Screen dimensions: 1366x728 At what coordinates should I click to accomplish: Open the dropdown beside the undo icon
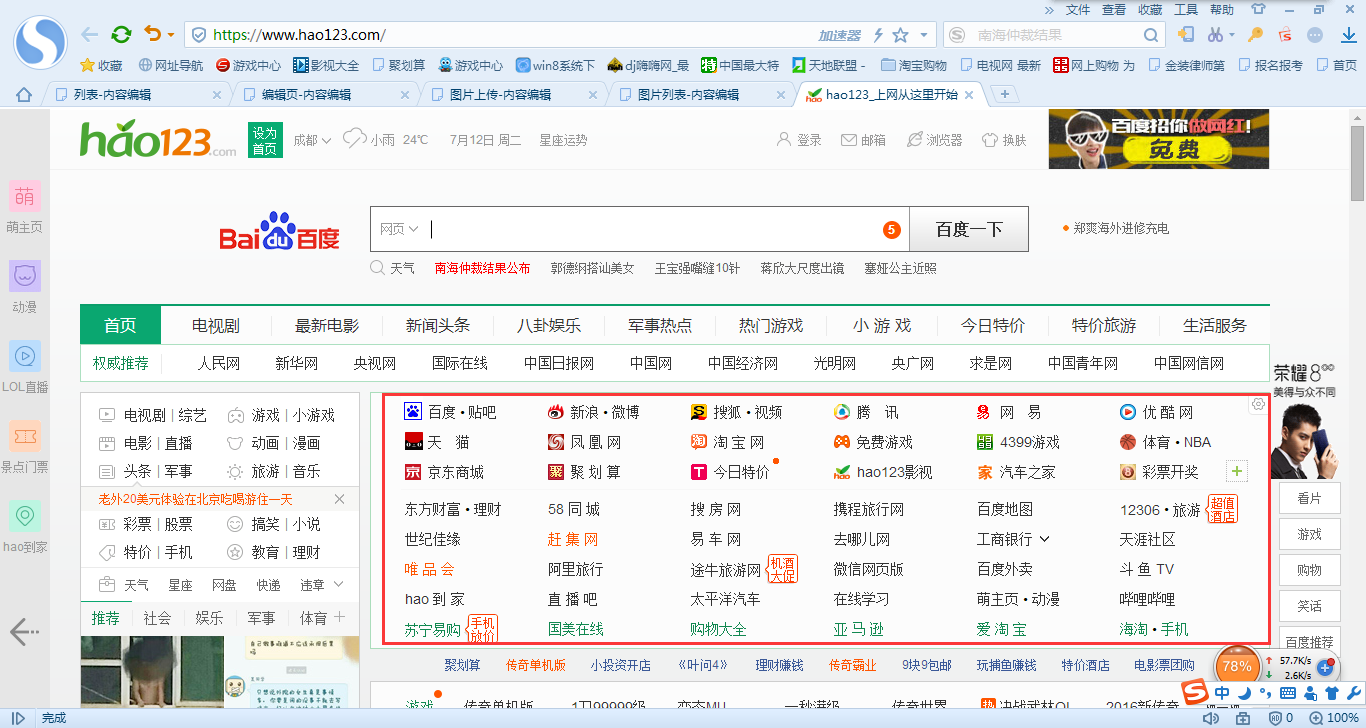tap(171, 35)
